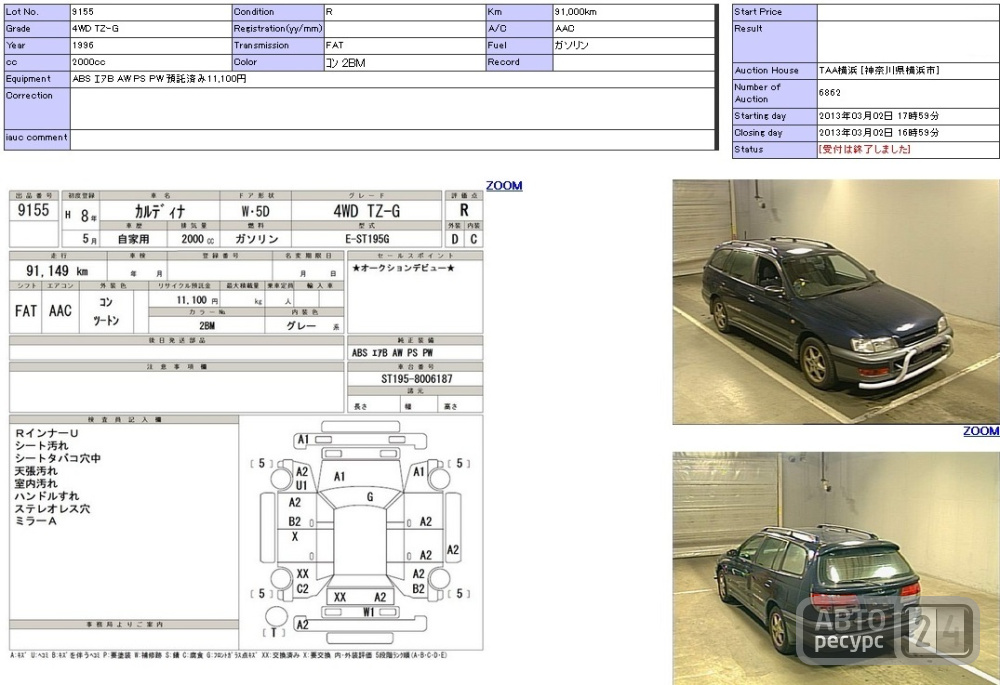The width and height of the screenshot is (1000, 685).
Task: Select the model code E-ST195G on sheet
Action: (x=367, y=239)
